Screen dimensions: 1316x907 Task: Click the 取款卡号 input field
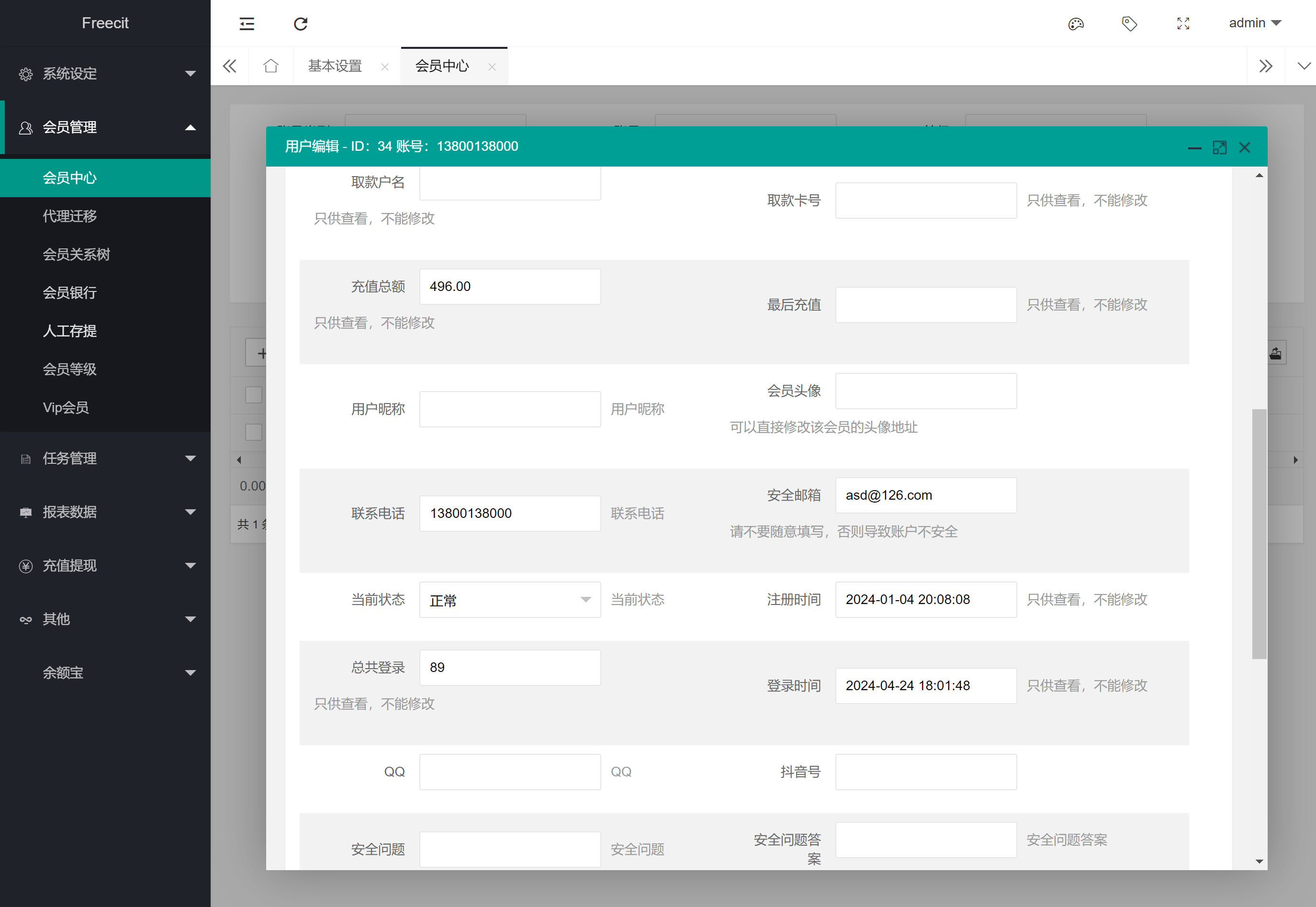[x=926, y=200]
